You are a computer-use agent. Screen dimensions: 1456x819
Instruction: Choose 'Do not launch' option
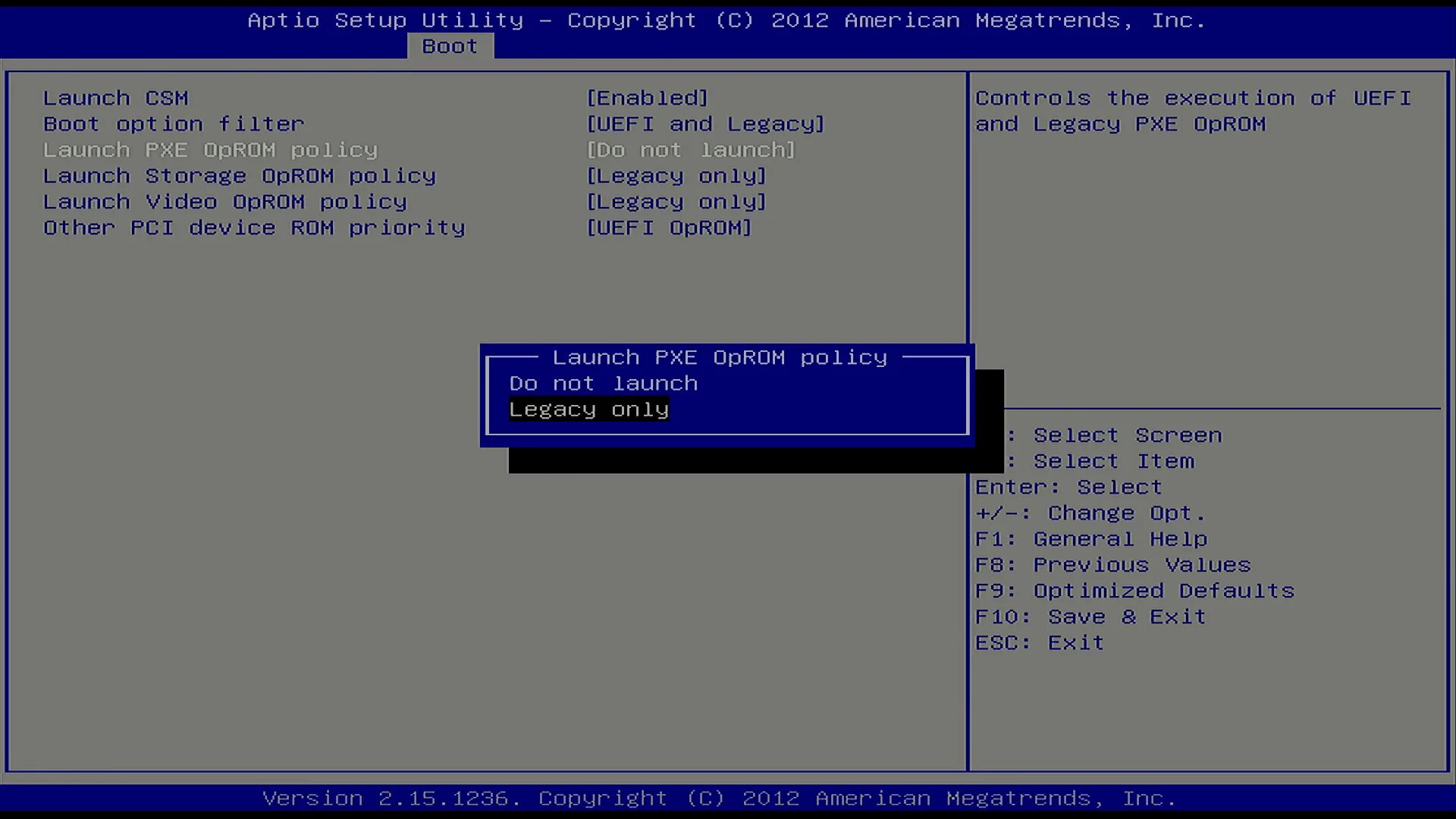603,384
